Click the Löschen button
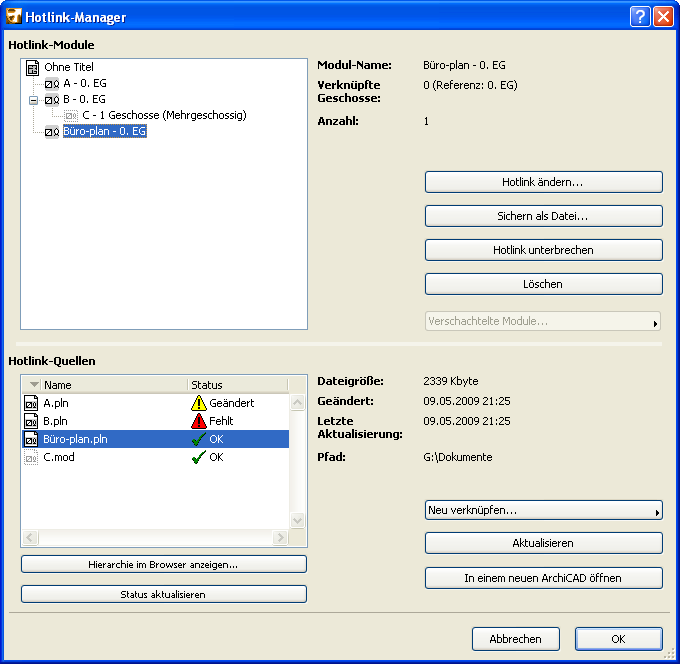Screen dimensions: 680x664 pos(543,284)
